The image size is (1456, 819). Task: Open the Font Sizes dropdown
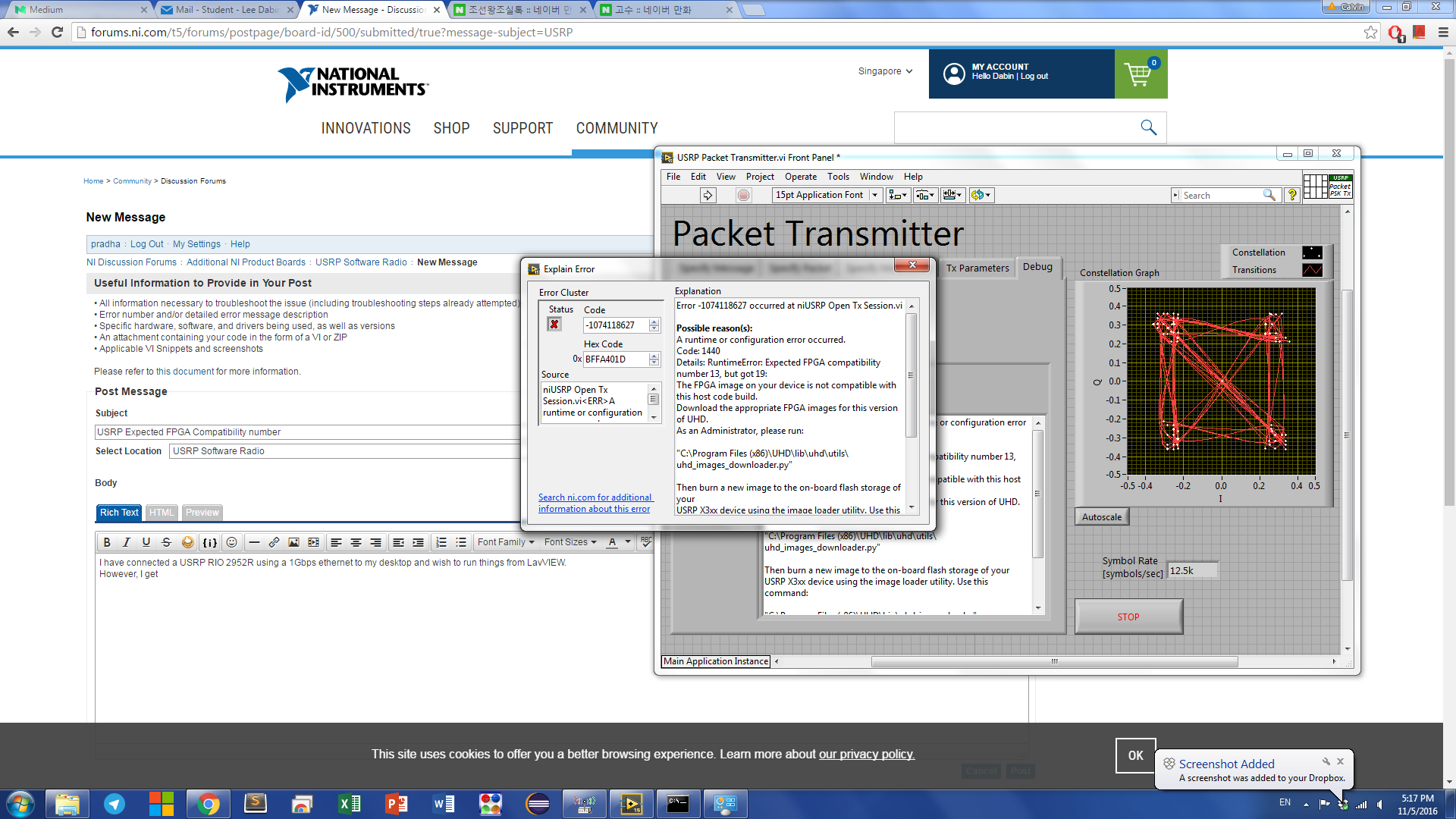pos(570,542)
